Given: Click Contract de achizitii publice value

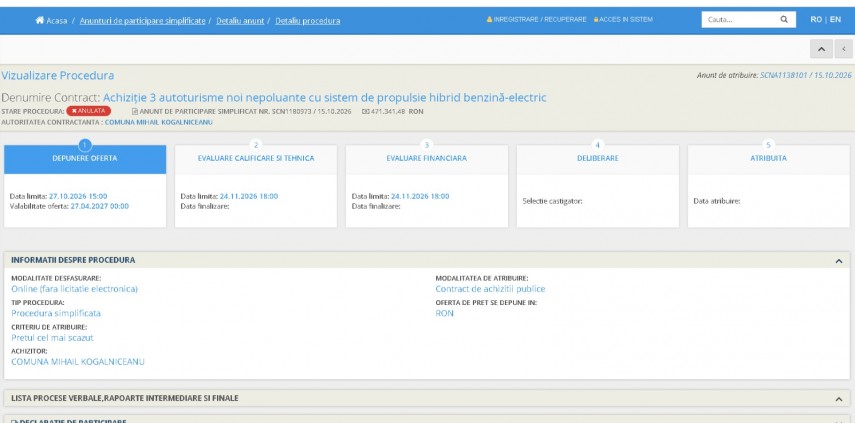Looking at the screenshot, I should (490, 289).
